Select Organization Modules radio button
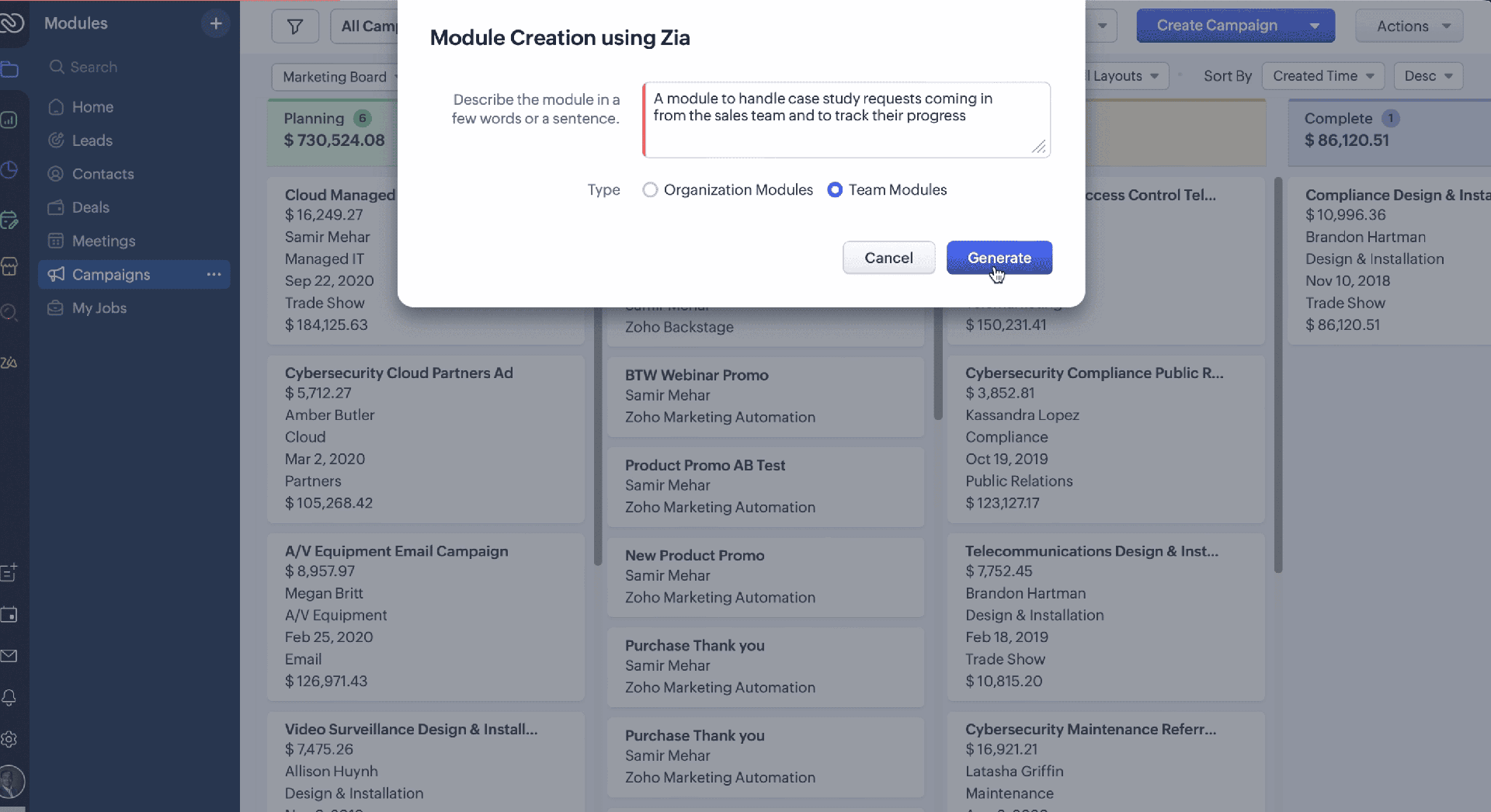The width and height of the screenshot is (1491, 812). (650, 190)
